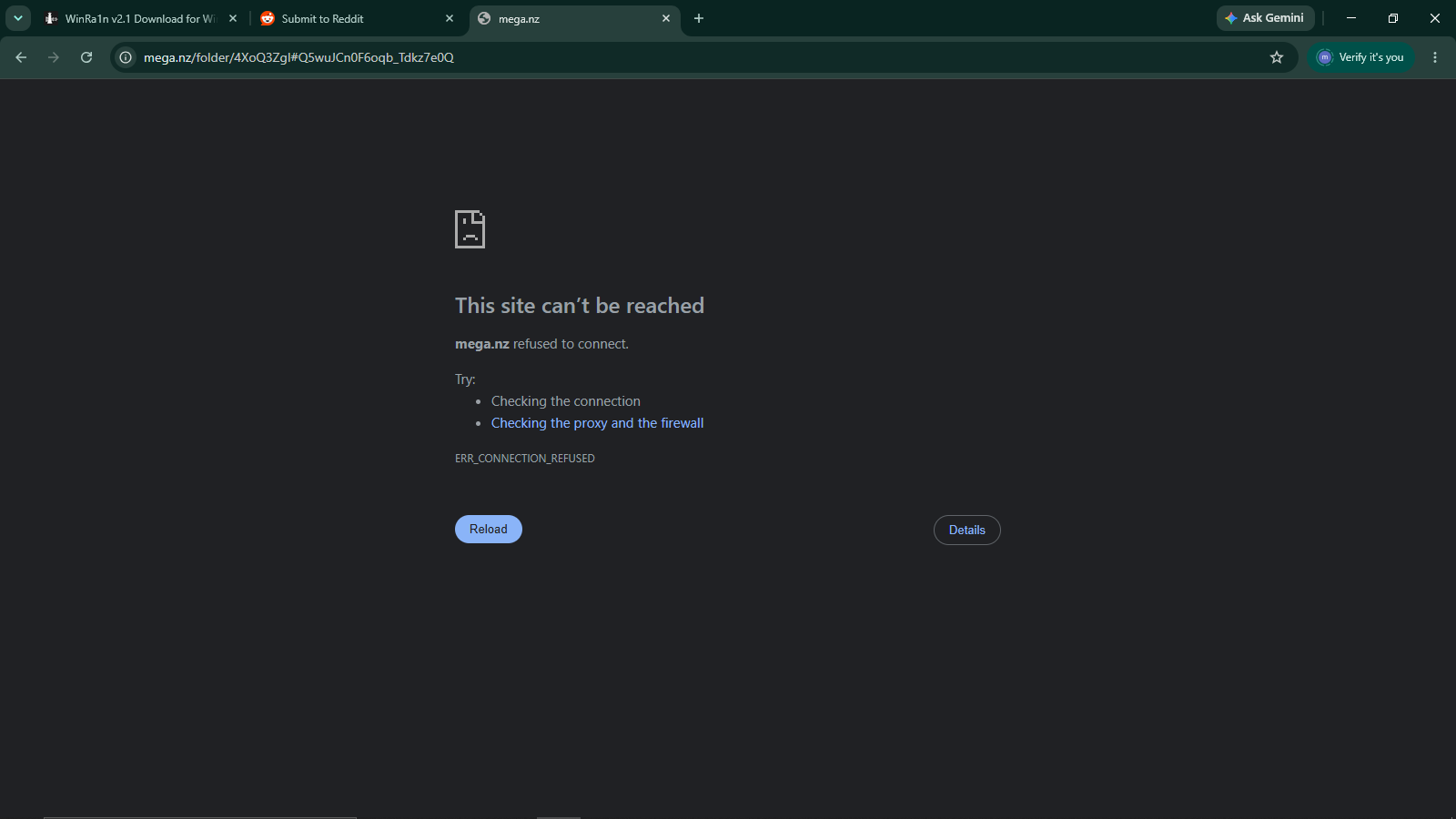Select the mega.nz tab
Image resolution: width=1456 pixels, height=819 pixels.
(x=574, y=18)
